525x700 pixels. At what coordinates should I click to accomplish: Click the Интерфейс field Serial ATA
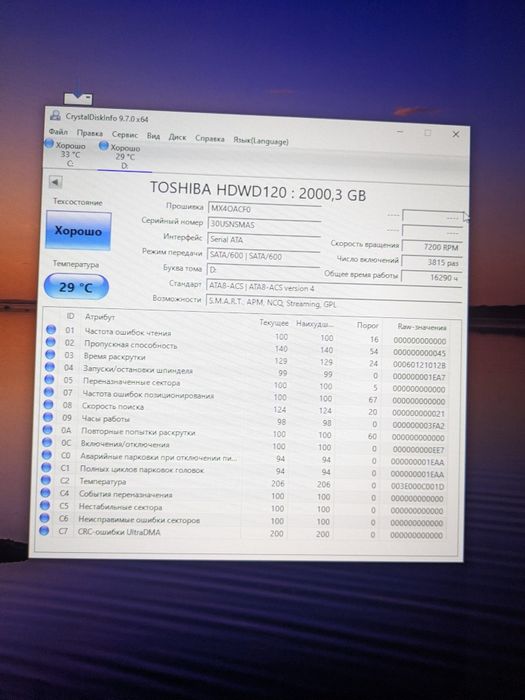tap(264, 240)
